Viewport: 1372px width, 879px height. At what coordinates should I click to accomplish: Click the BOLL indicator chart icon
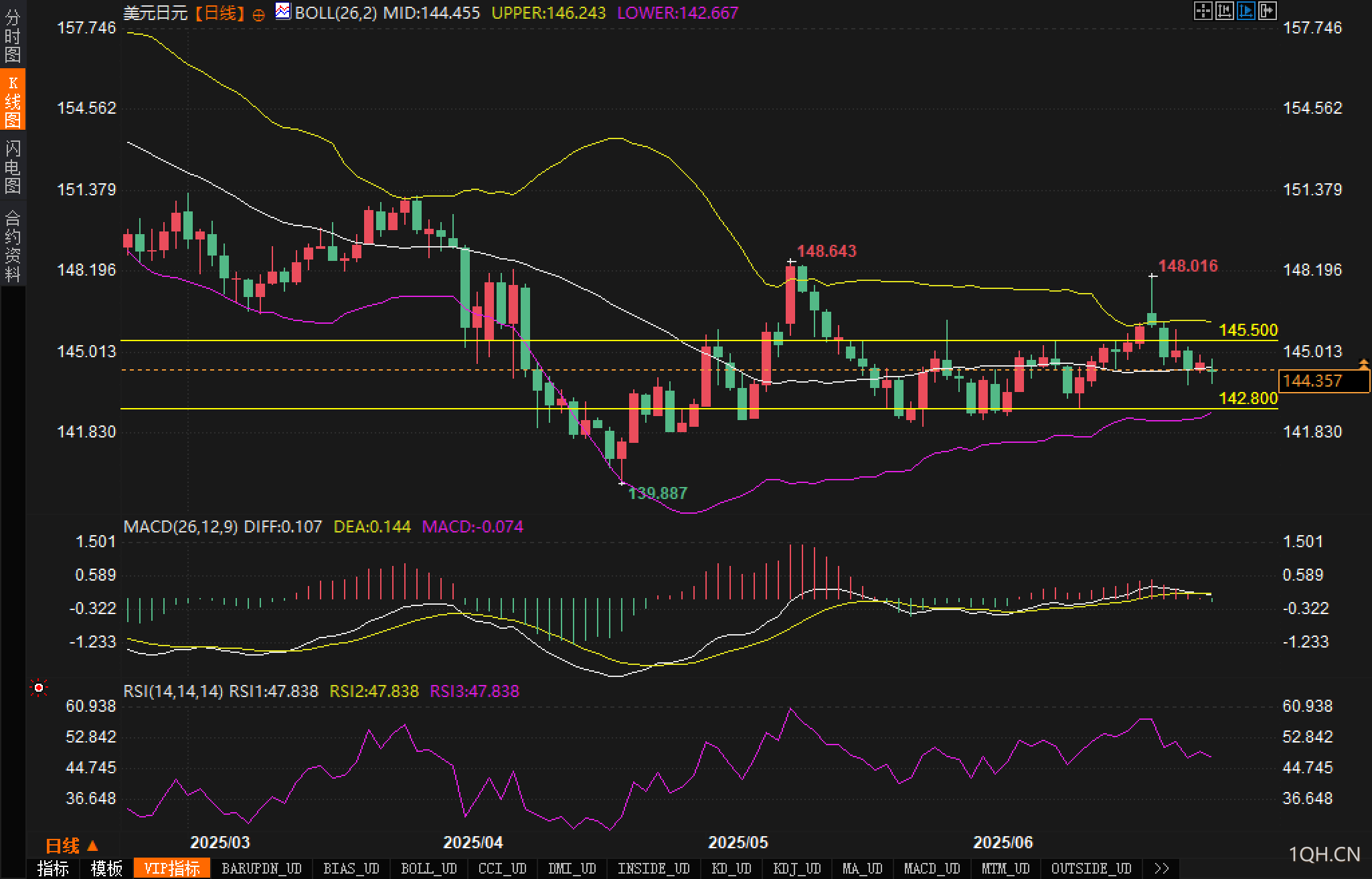[x=283, y=11]
